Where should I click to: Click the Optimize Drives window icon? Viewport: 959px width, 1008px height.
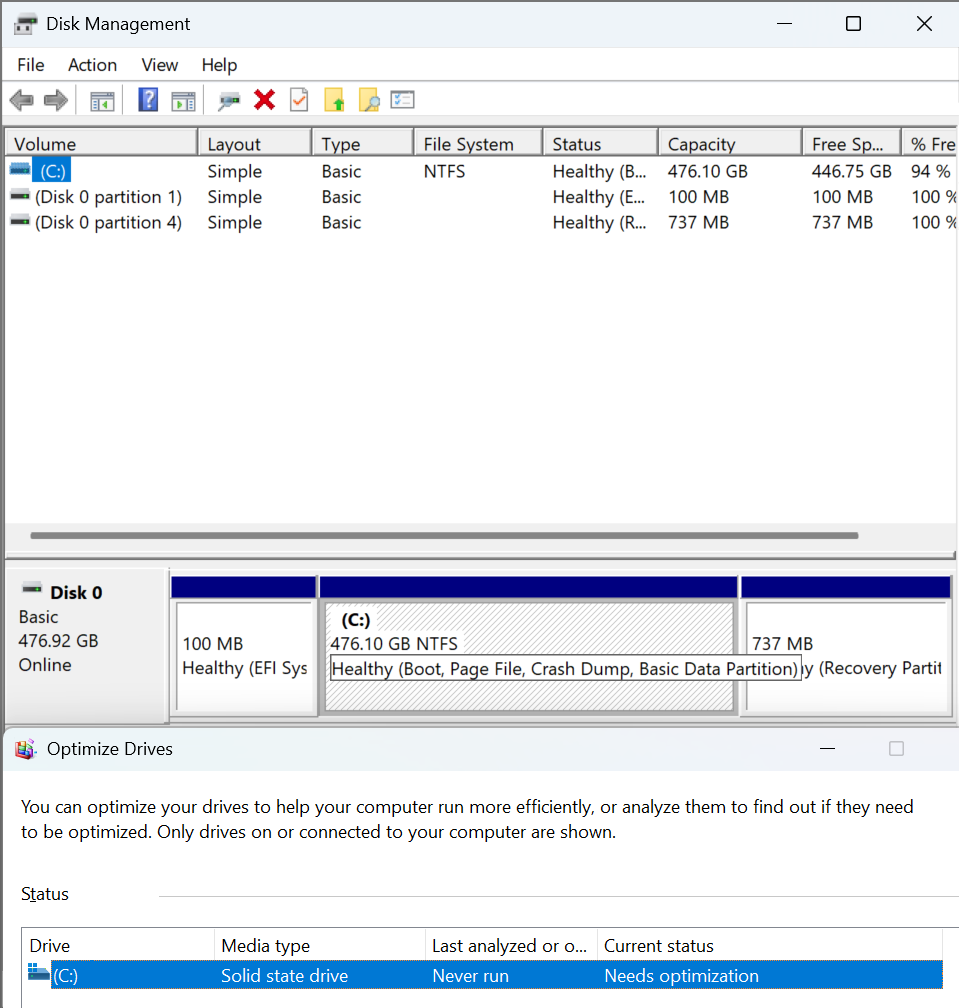[x=25, y=749]
